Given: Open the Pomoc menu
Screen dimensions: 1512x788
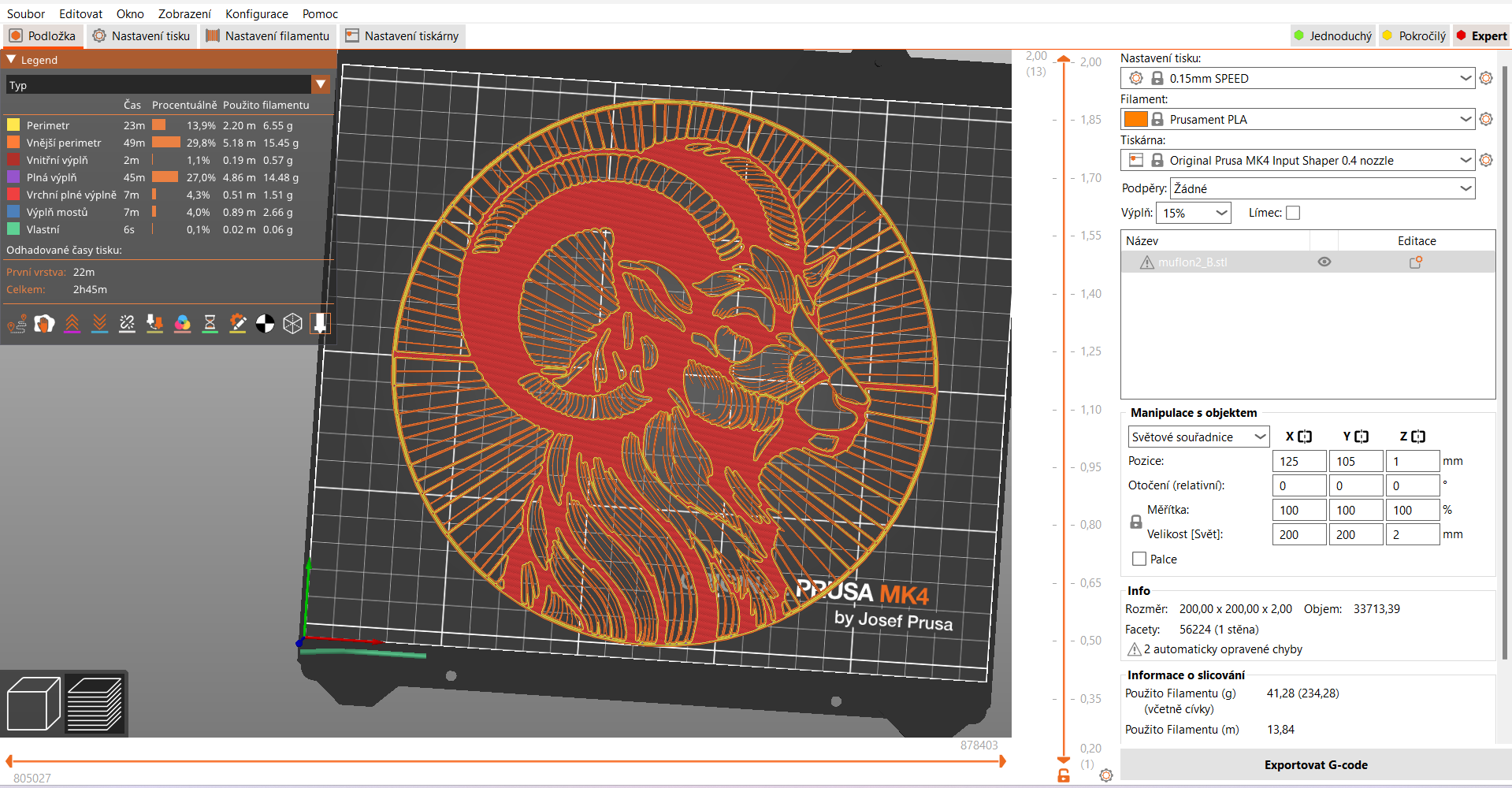Looking at the screenshot, I should [x=320, y=13].
